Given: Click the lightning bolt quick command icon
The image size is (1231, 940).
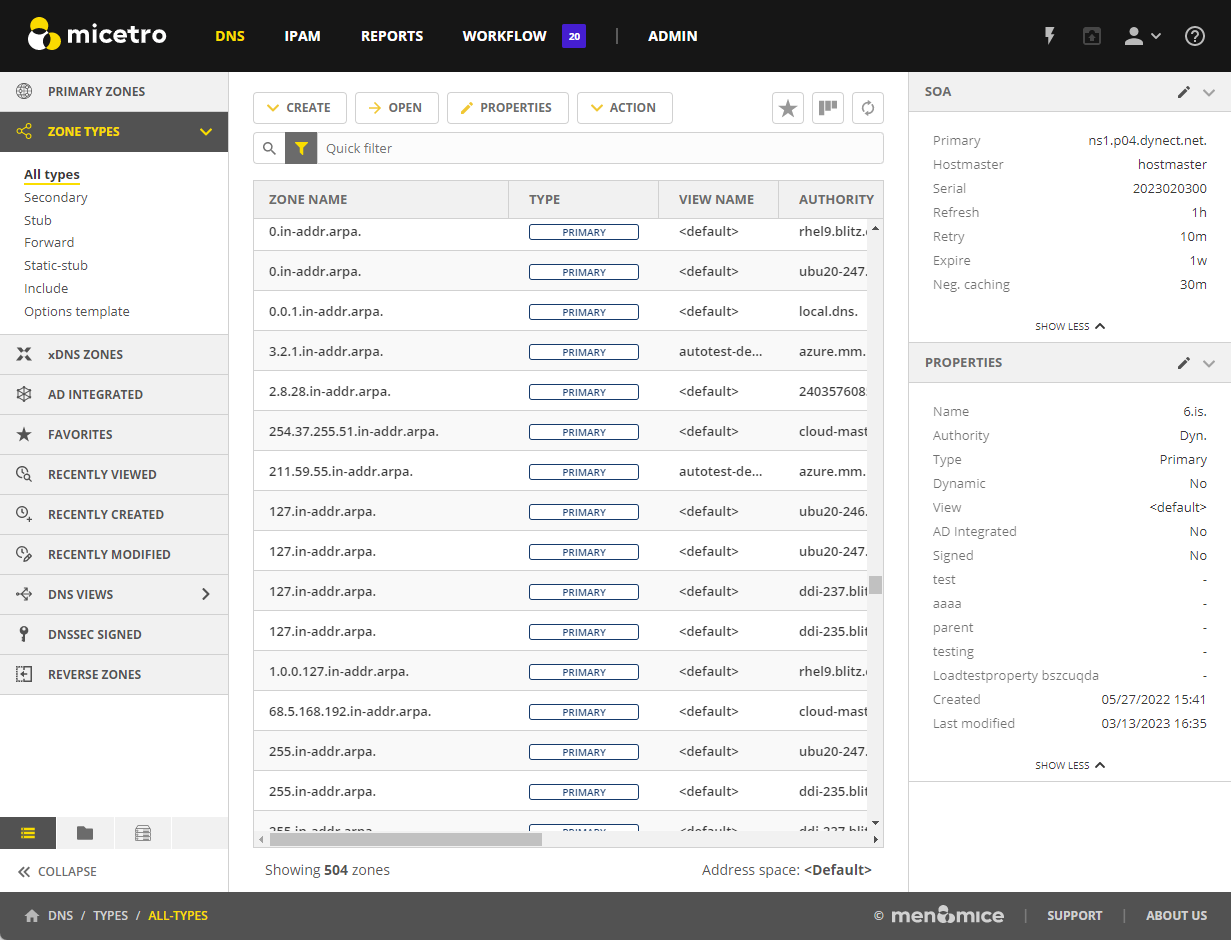Looking at the screenshot, I should [x=1050, y=36].
